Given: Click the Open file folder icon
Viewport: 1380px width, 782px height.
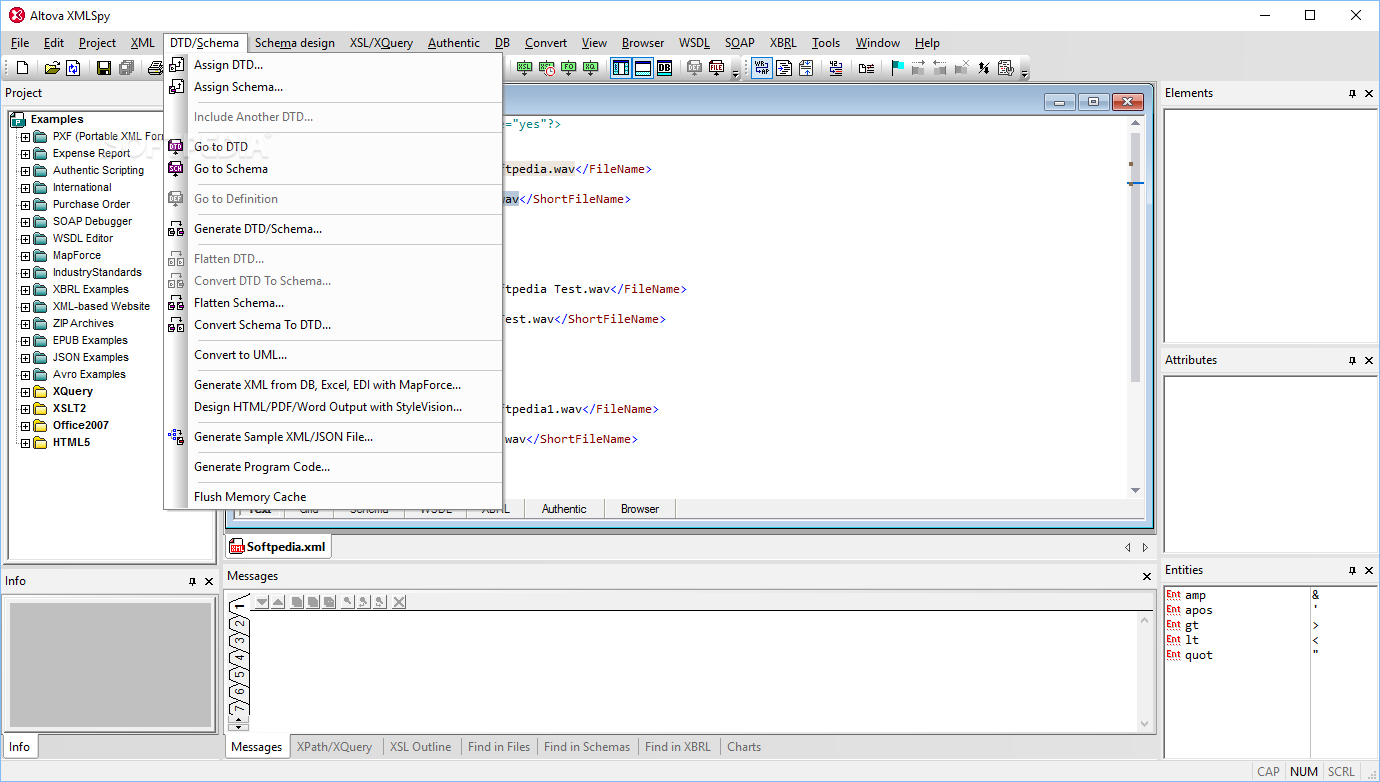Looking at the screenshot, I should (x=52, y=68).
